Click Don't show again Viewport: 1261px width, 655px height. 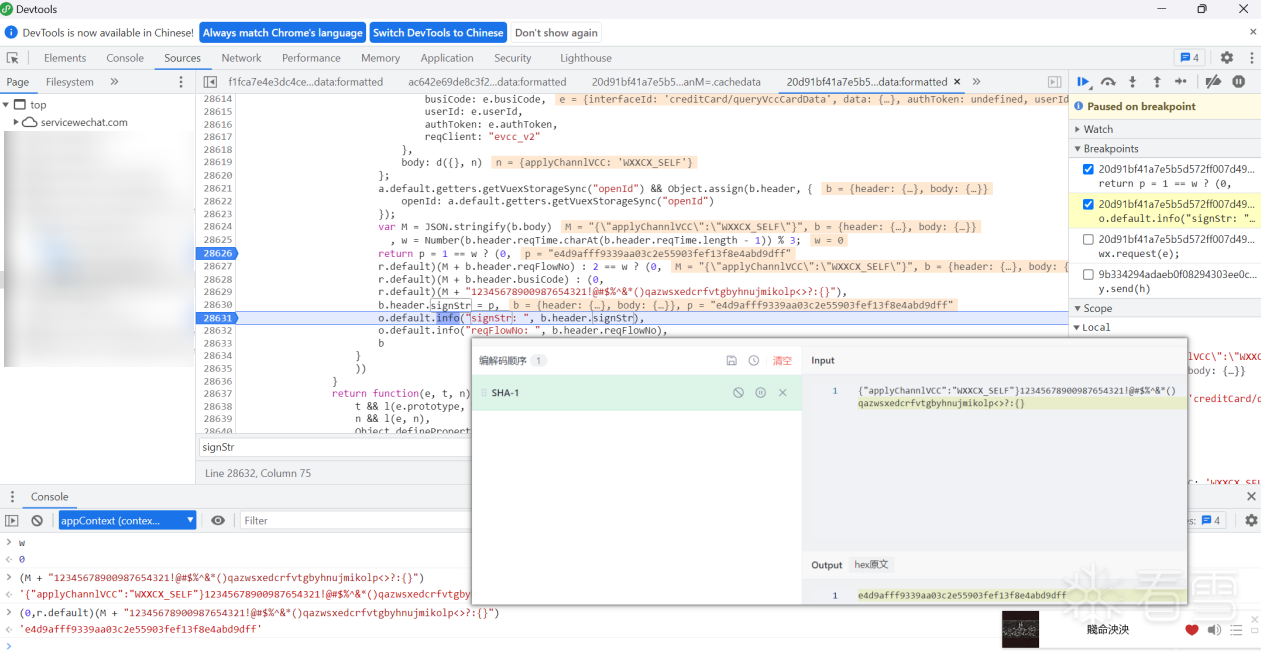[556, 33]
